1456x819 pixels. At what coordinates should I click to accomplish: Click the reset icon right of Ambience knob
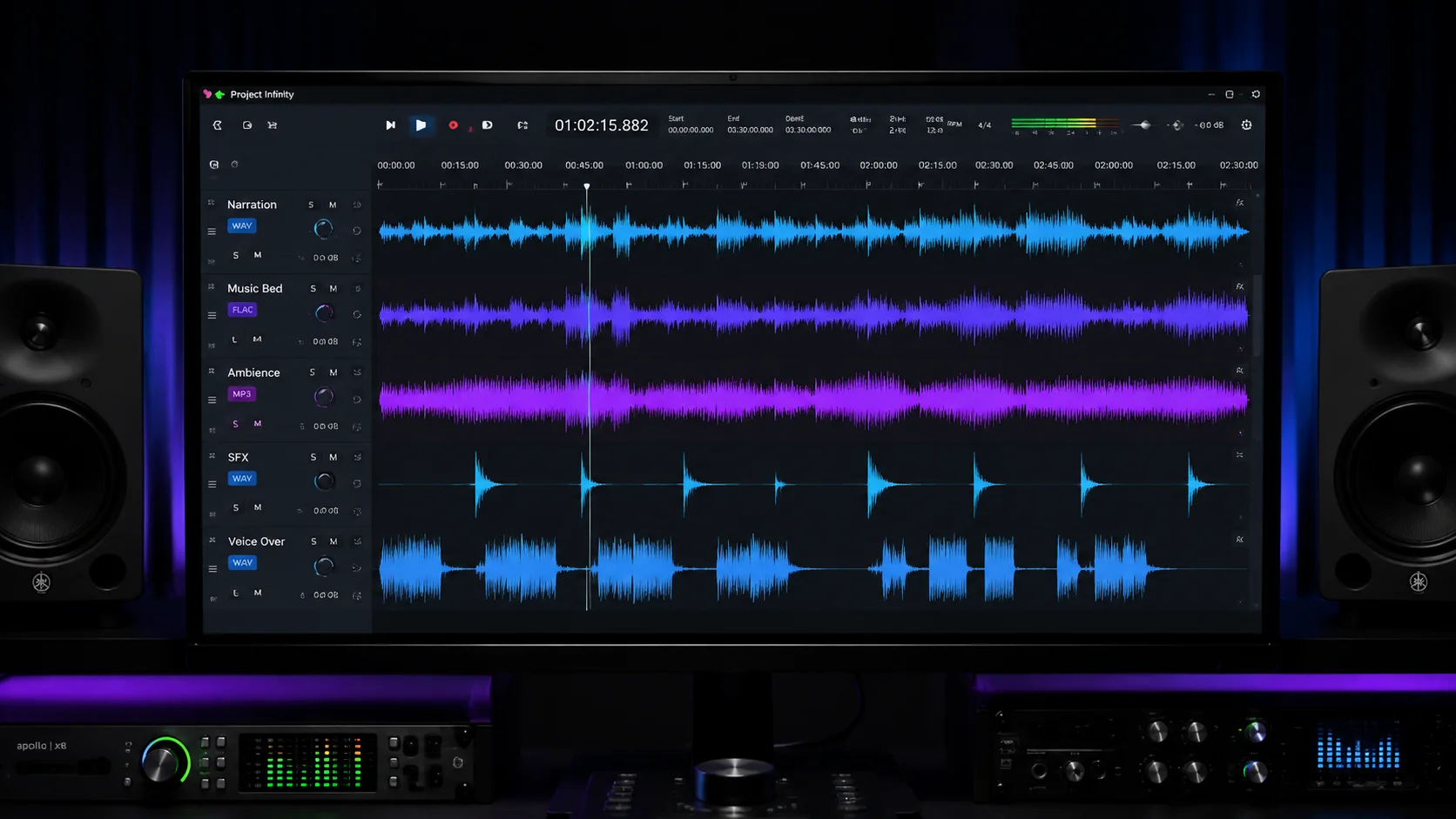click(356, 399)
